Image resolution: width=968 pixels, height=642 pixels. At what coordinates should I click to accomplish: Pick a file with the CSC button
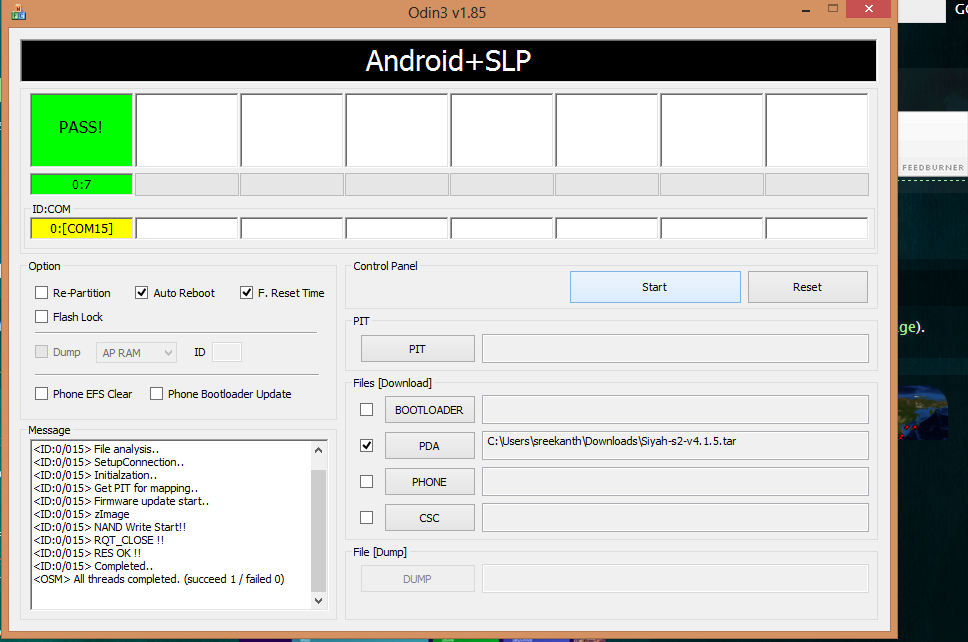430,517
